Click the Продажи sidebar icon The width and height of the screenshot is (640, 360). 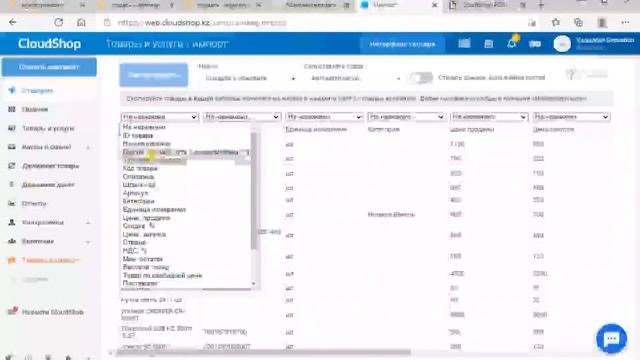coord(12,109)
